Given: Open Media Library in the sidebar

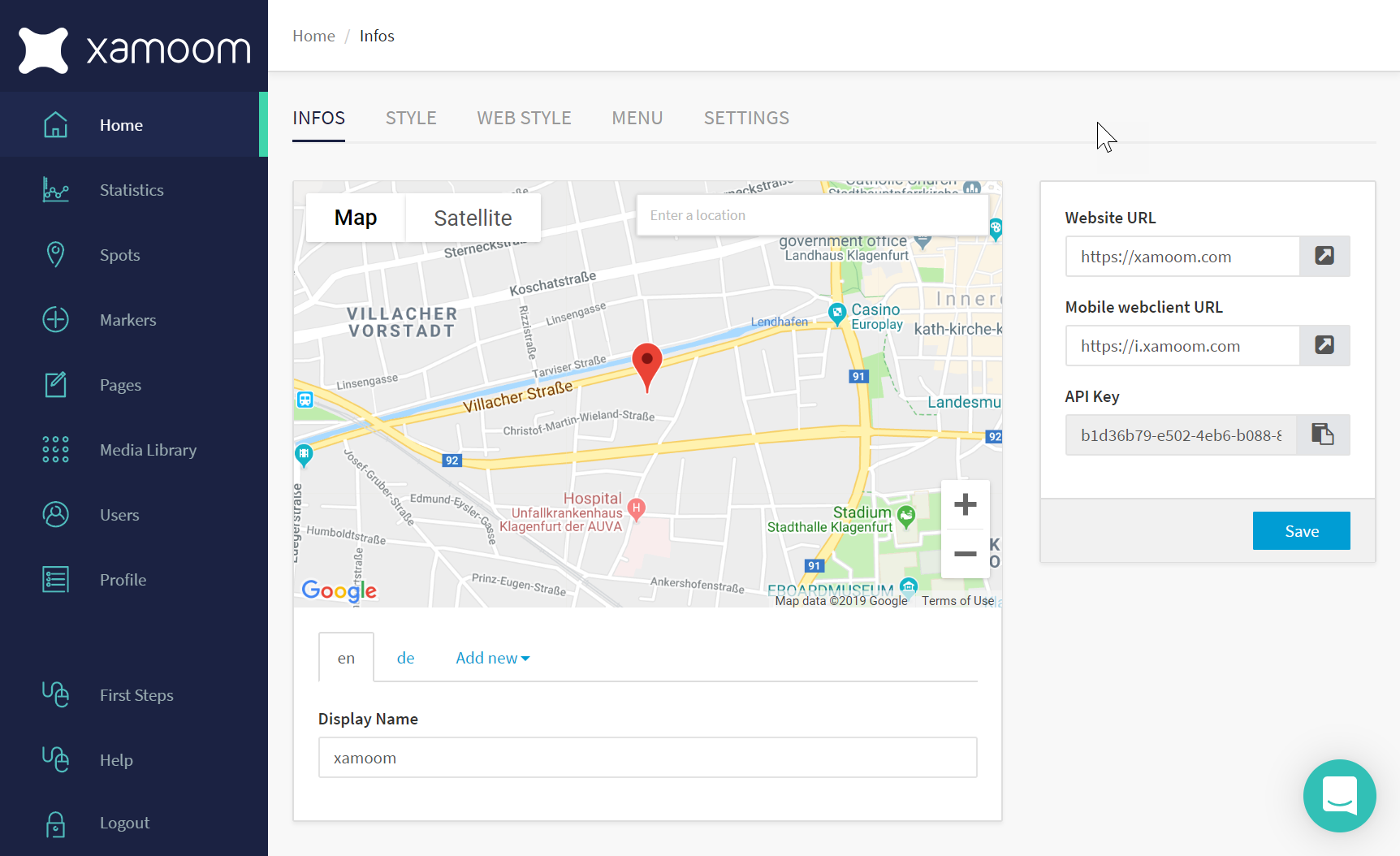Looking at the screenshot, I should point(148,450).
